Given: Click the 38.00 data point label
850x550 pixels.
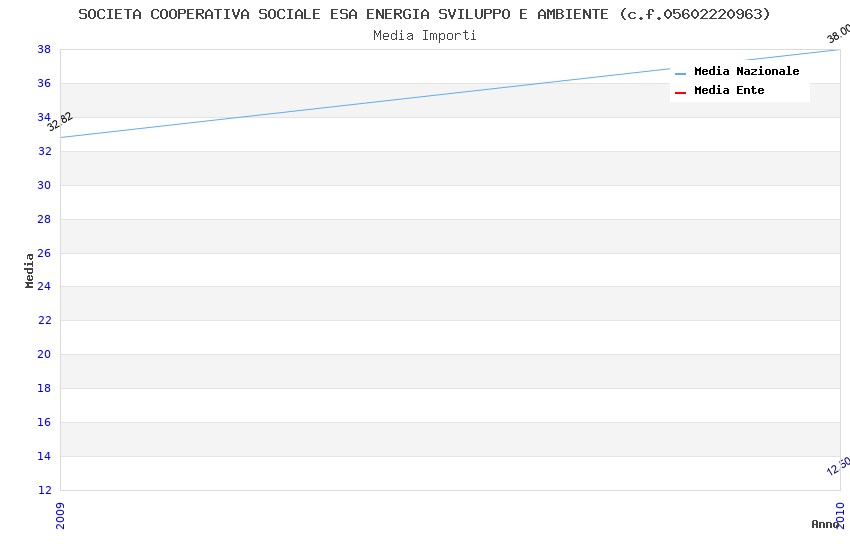Looking at the screenshot, I should 838,34.
